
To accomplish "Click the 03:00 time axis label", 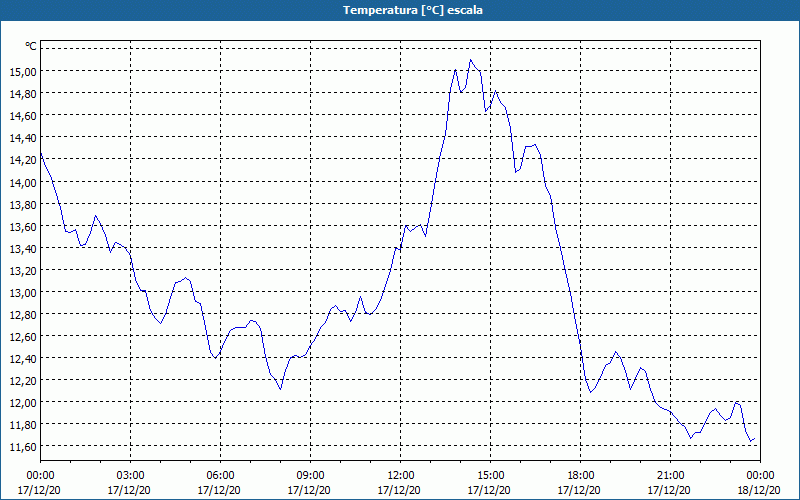I will click(x=130, y=476).
